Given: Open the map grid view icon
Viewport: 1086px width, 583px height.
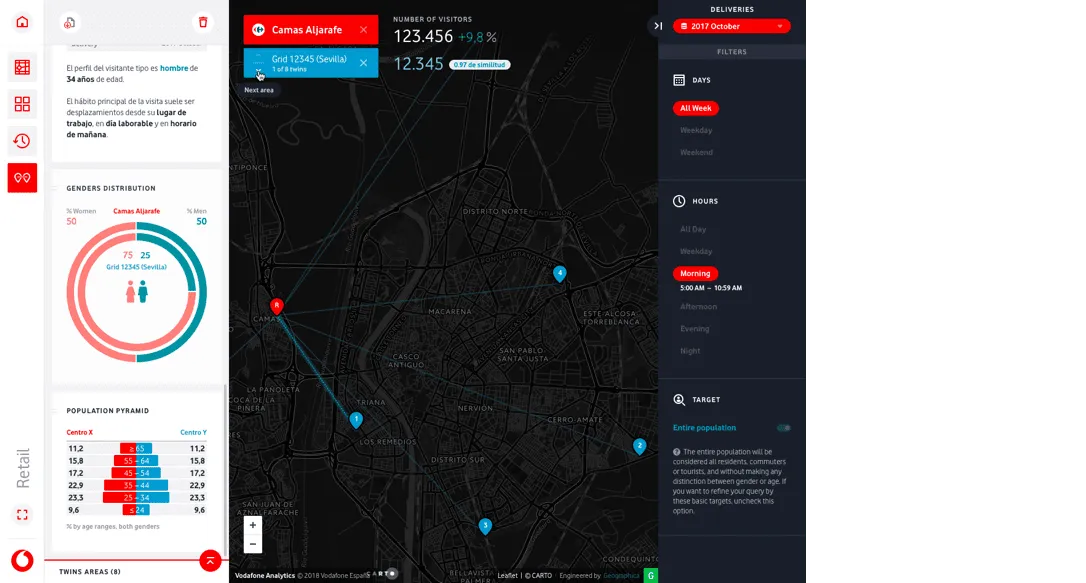Looking at the screenshot, I should tap(22, 68).
